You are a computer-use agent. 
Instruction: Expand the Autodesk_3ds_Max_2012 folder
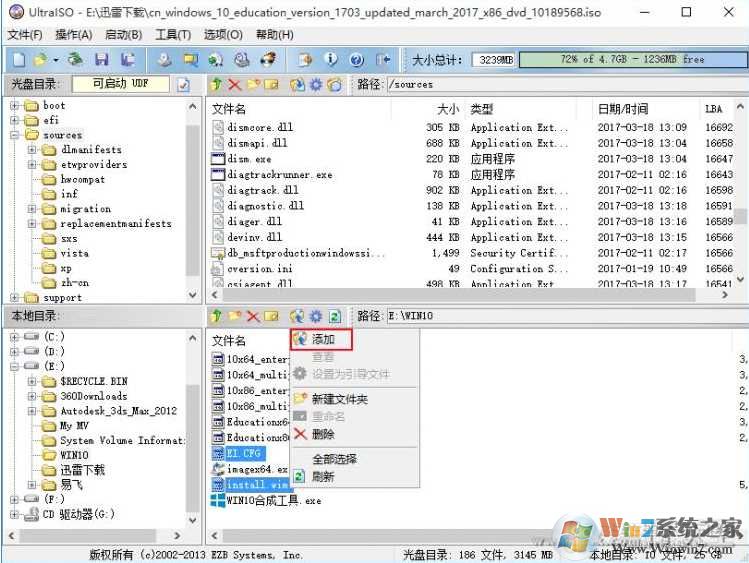pos(33,411)
